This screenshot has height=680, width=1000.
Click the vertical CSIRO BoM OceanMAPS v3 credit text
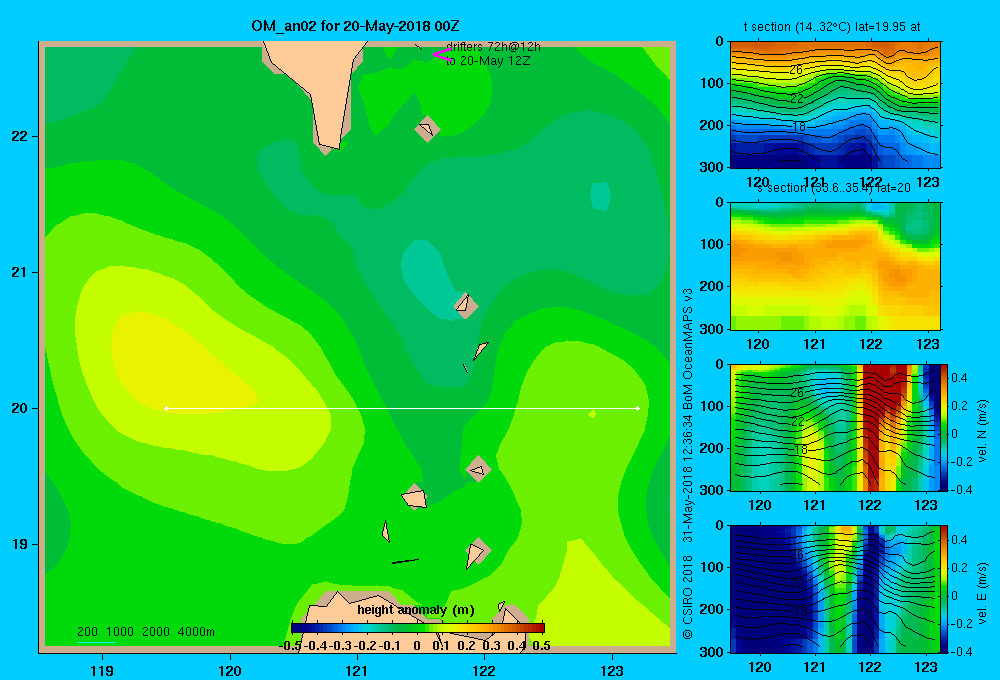(x=688, y=464)
